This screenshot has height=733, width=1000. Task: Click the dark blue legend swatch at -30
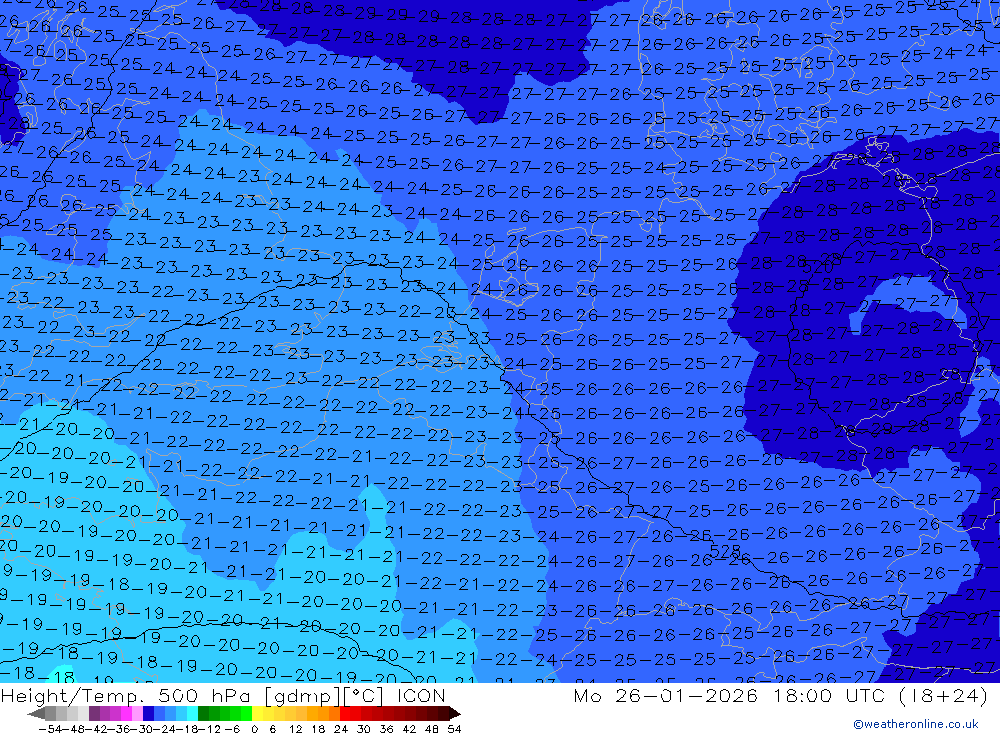click(148, 713)
